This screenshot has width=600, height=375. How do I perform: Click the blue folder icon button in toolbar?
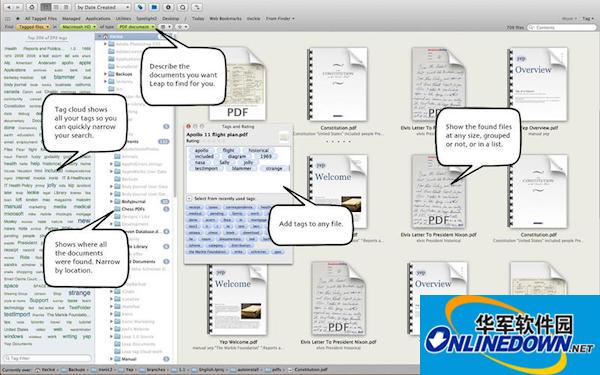click(x=154, y=7)
